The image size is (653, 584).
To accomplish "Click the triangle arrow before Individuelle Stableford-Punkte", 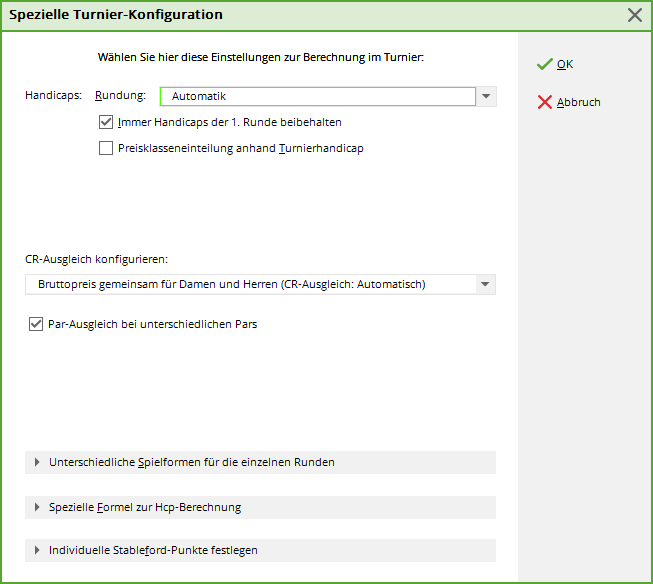I will [x=37, y=550].
